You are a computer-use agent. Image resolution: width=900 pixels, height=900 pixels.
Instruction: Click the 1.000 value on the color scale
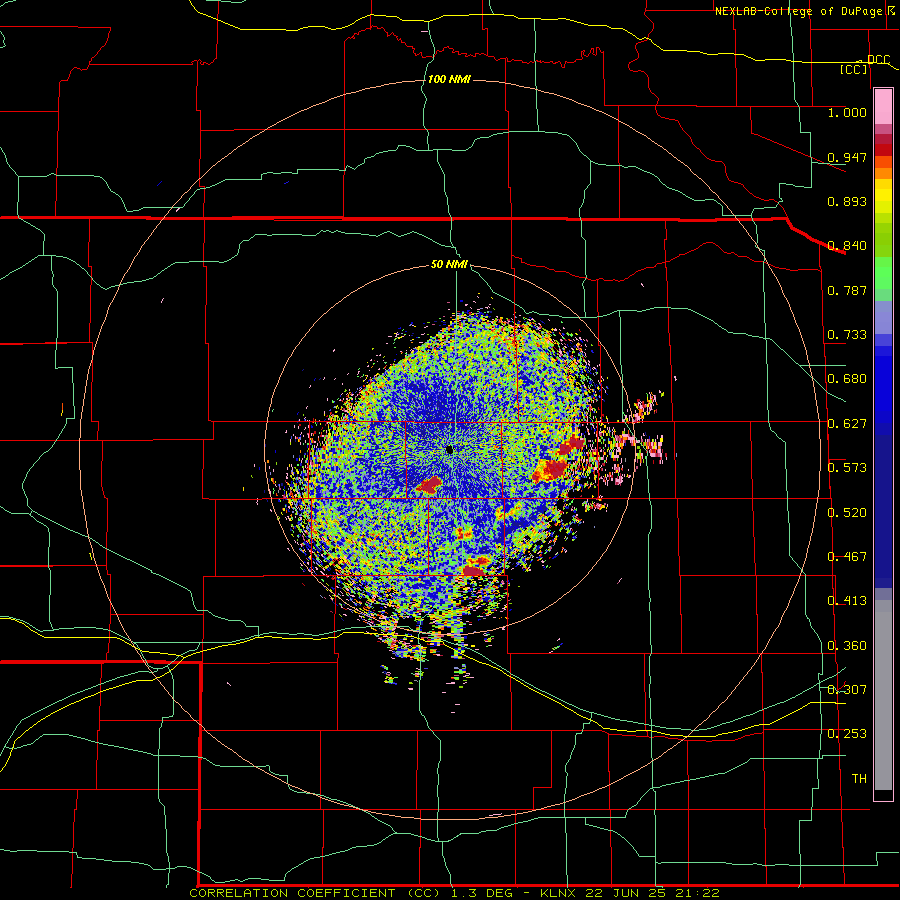(x=847, y=112)
